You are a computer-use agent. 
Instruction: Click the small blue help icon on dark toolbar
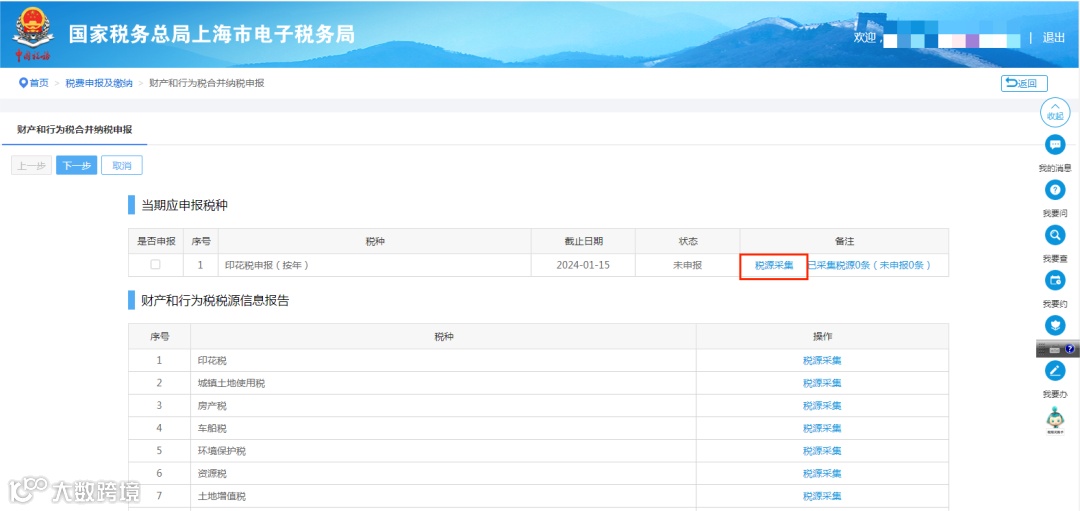click(1070, 349)
